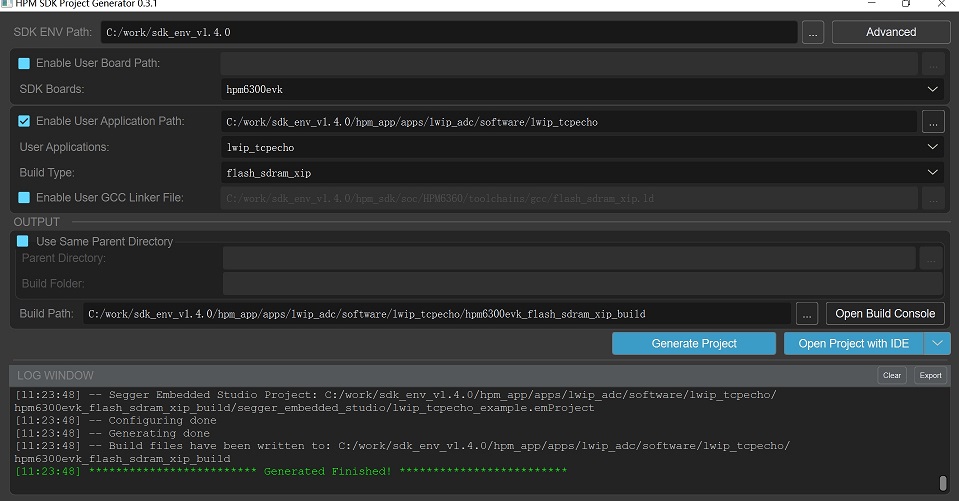The image size is (959, 501).
Task: Open Build Console
Action: pyautogui.click(x=885, y=314)
